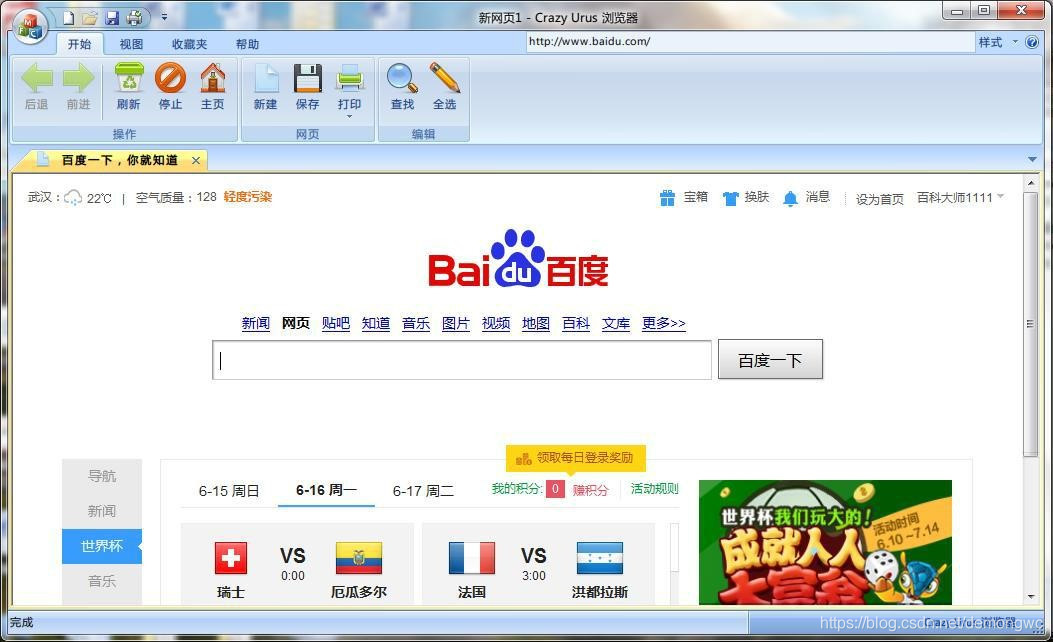Select 导航 in left sidebar
Viewport: 1053px width, 642px height.
point(102,476)
